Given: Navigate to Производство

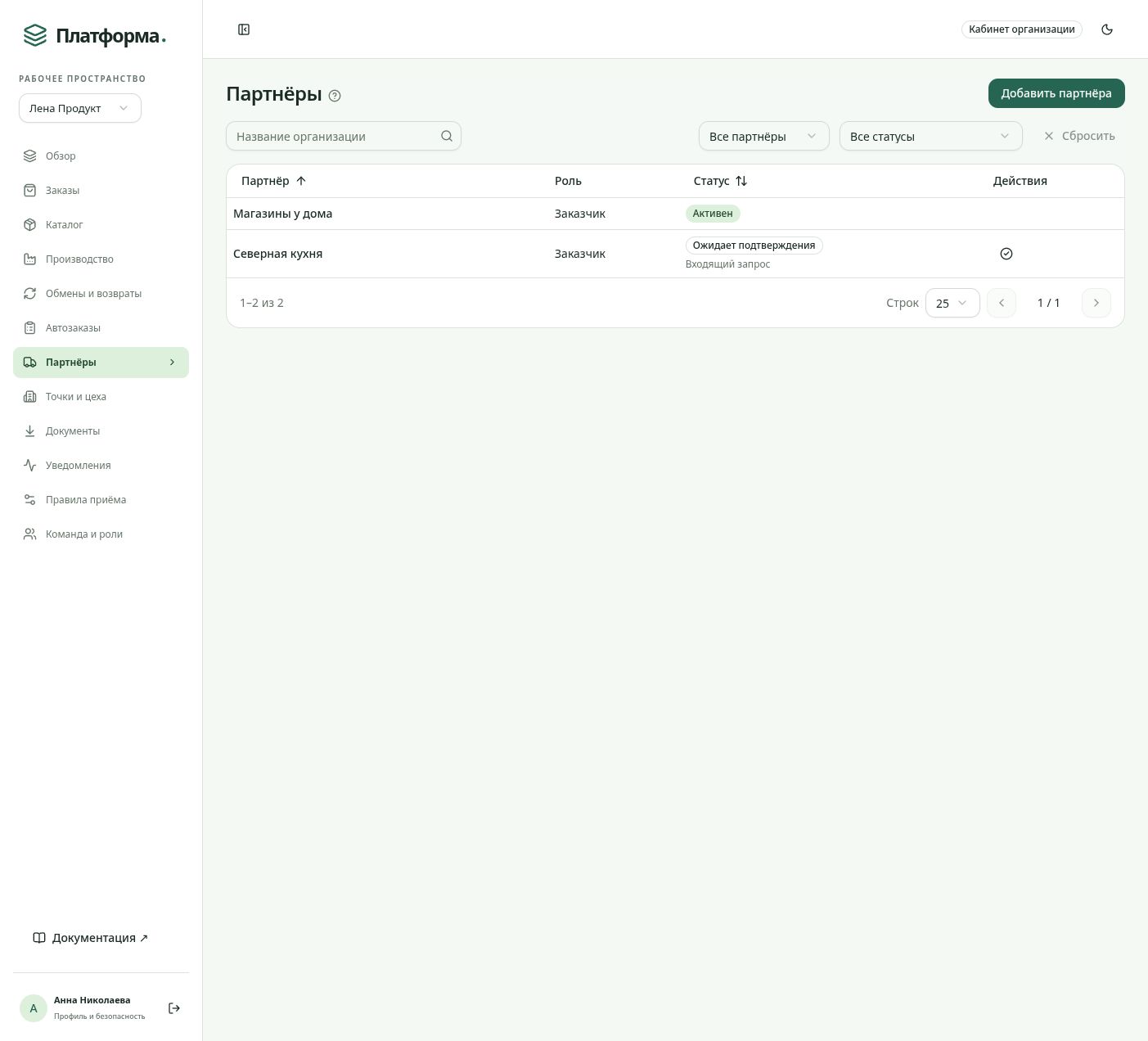Looking at the screenshot, I should click(101, 259).
